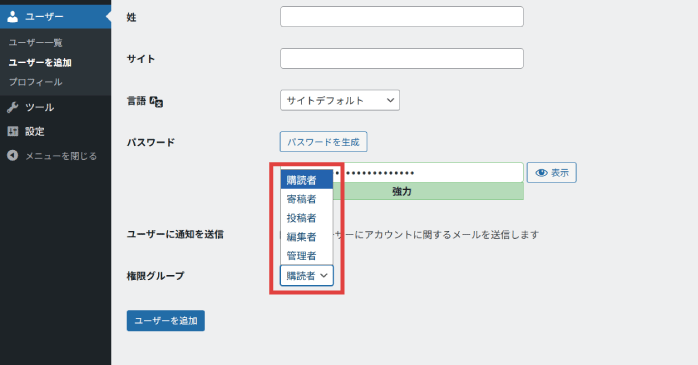Select 管理者 role option
Image resolution: width=698 pixels, height=365 pixels.
click(x=306, y=256)
